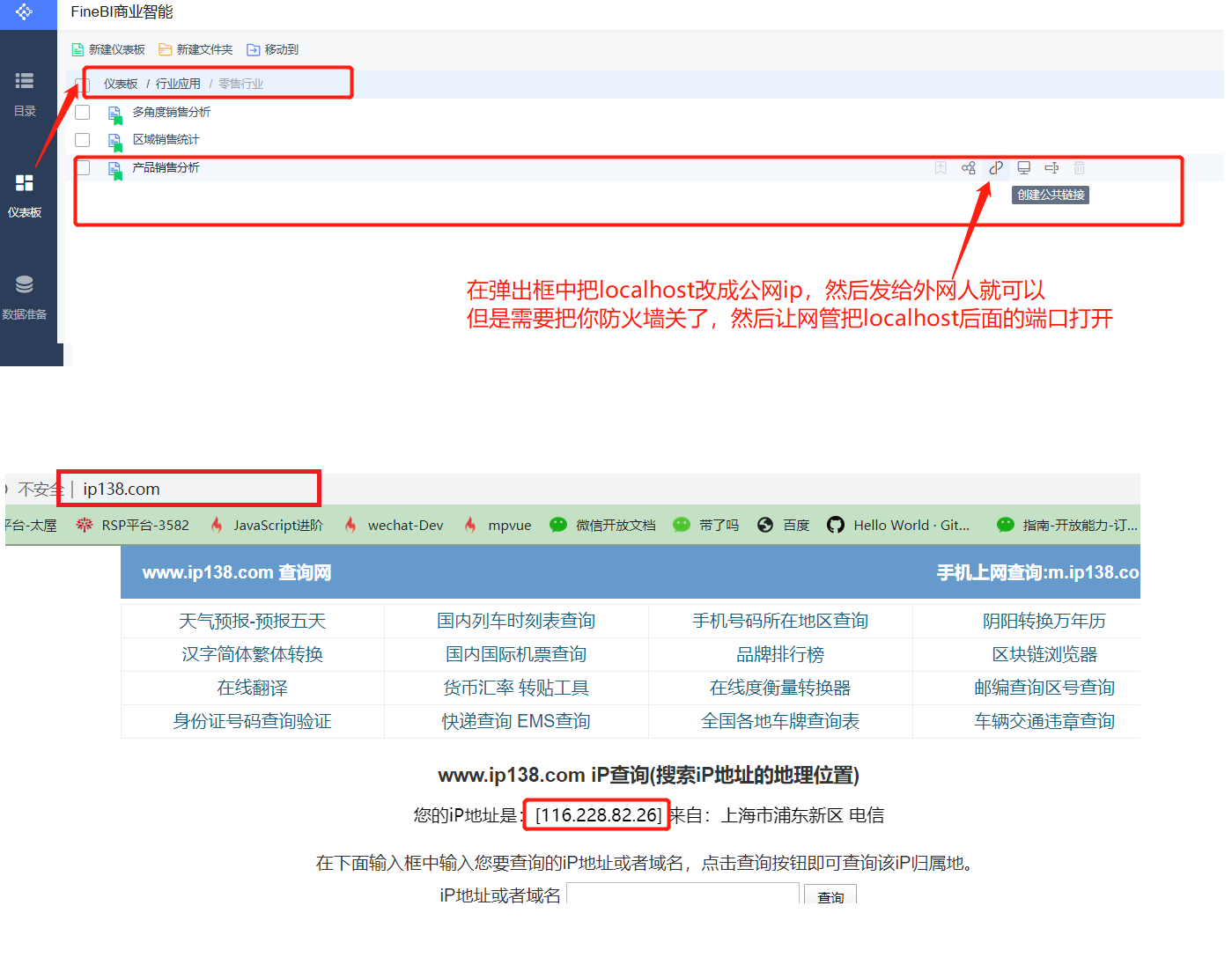Click the 产品销售分析 dashboard file icon
This screenshot has height=972, width=1232.
click(114, 170)
